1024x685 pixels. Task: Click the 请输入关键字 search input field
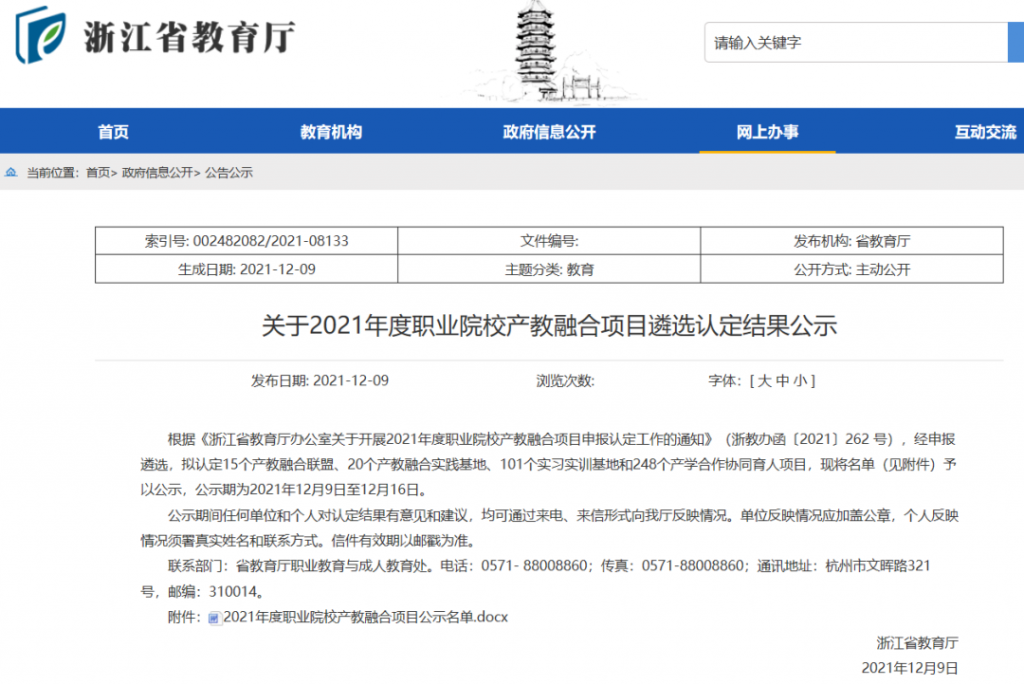coord(855,42)
